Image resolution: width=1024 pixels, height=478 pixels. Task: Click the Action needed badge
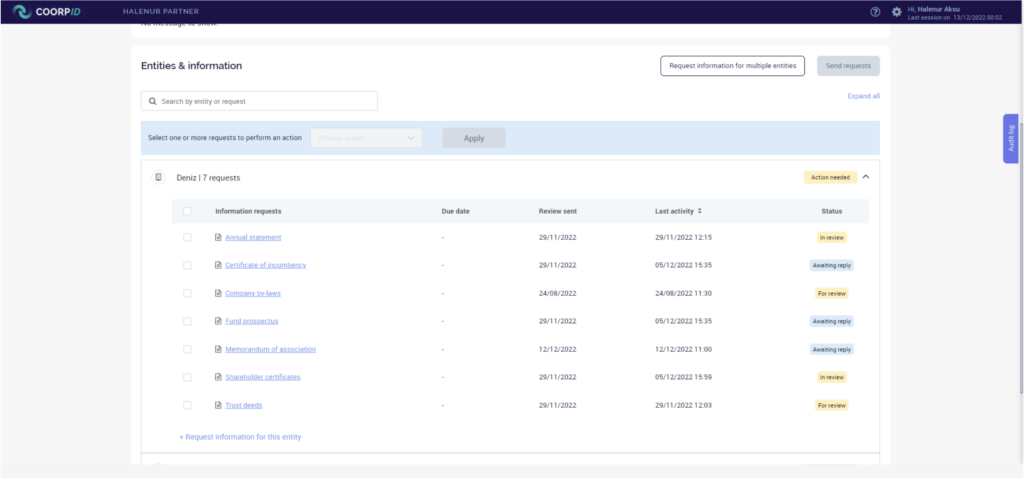[830, 177]
